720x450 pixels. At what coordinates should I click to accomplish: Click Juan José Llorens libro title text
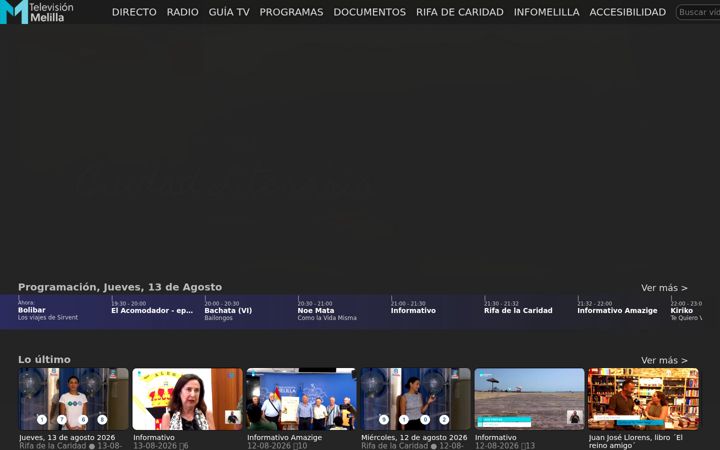[x=636, y=441]
